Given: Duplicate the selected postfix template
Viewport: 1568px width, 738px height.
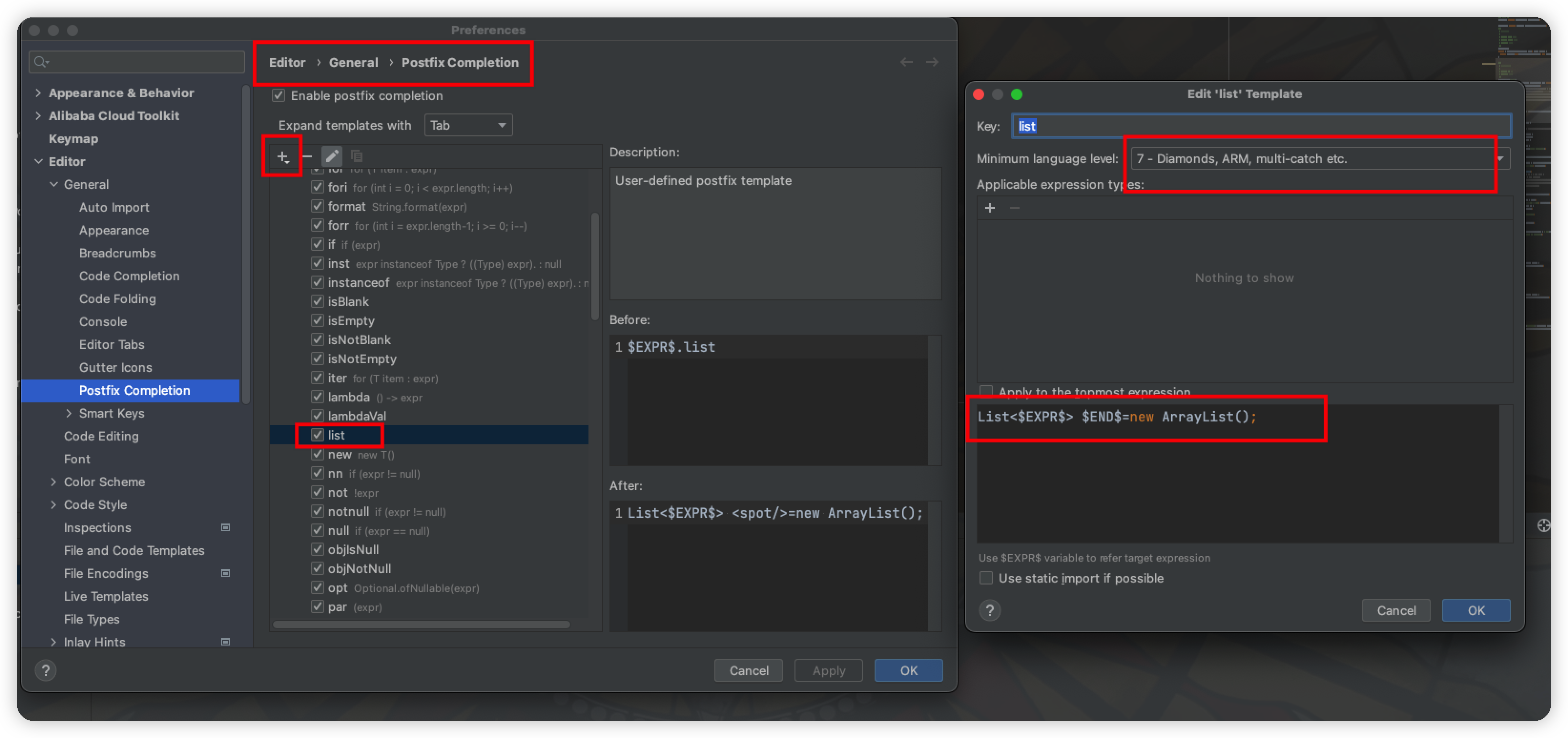Looking at the screenshot, I should click(x=357, y=156).
